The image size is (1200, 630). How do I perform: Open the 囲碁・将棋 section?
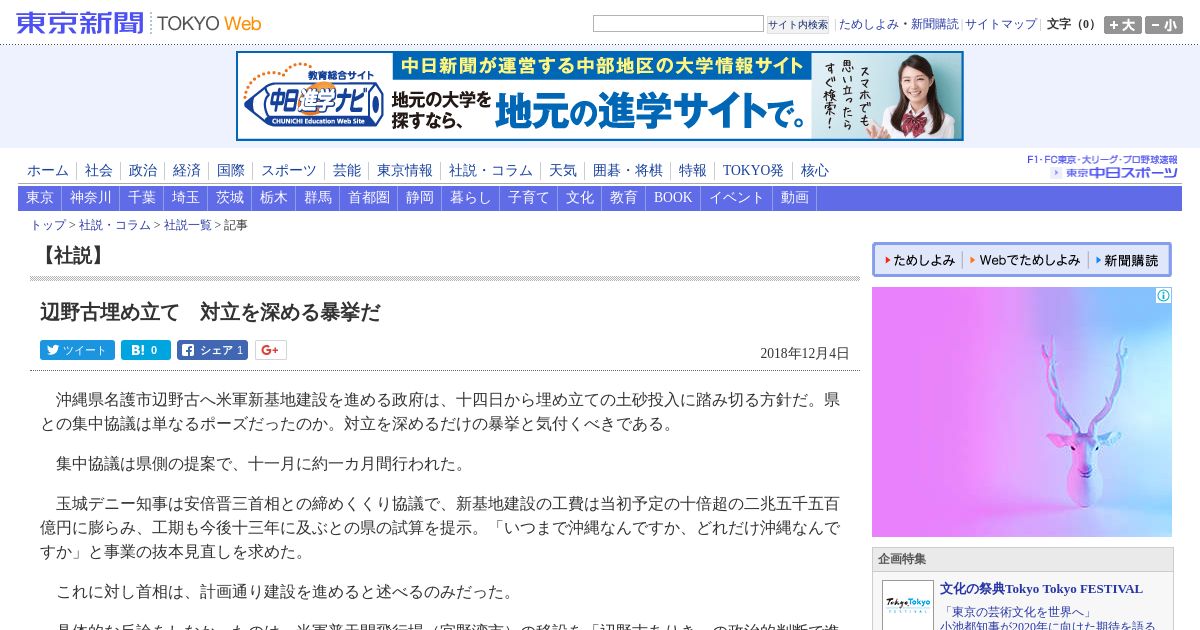pos(628,171)
